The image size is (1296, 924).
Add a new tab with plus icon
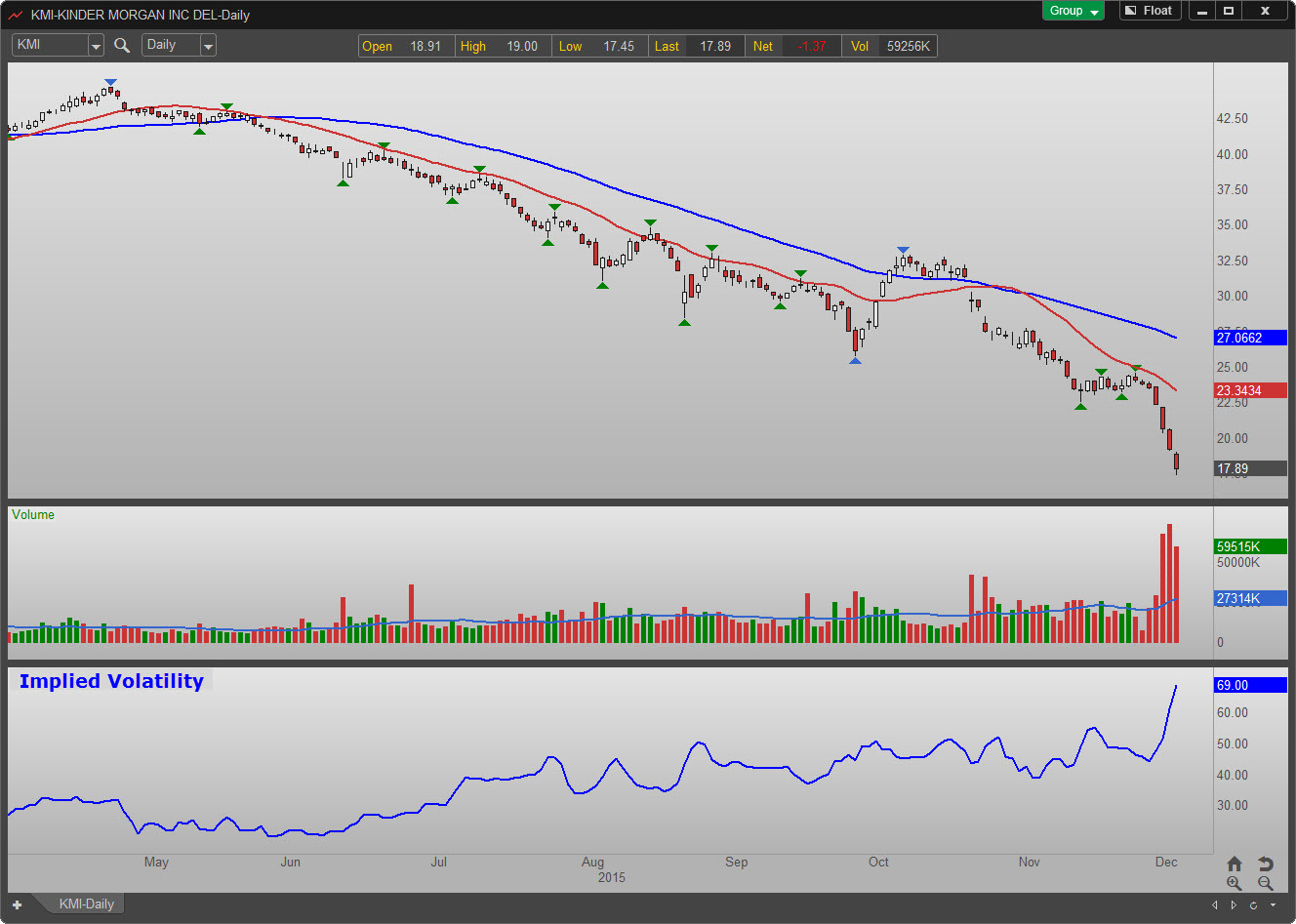click(17, 904)
